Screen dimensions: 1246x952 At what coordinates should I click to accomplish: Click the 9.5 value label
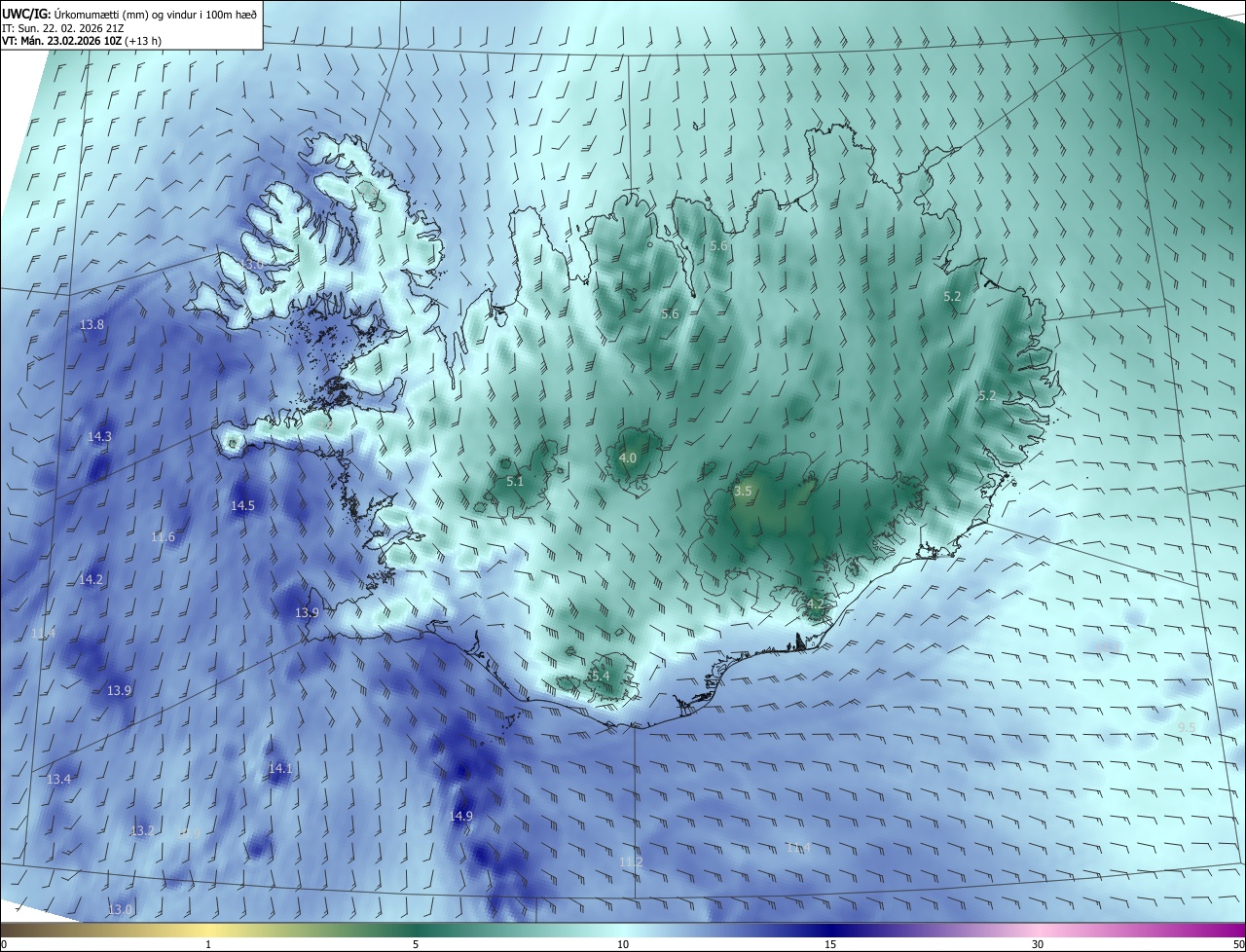1187,728
